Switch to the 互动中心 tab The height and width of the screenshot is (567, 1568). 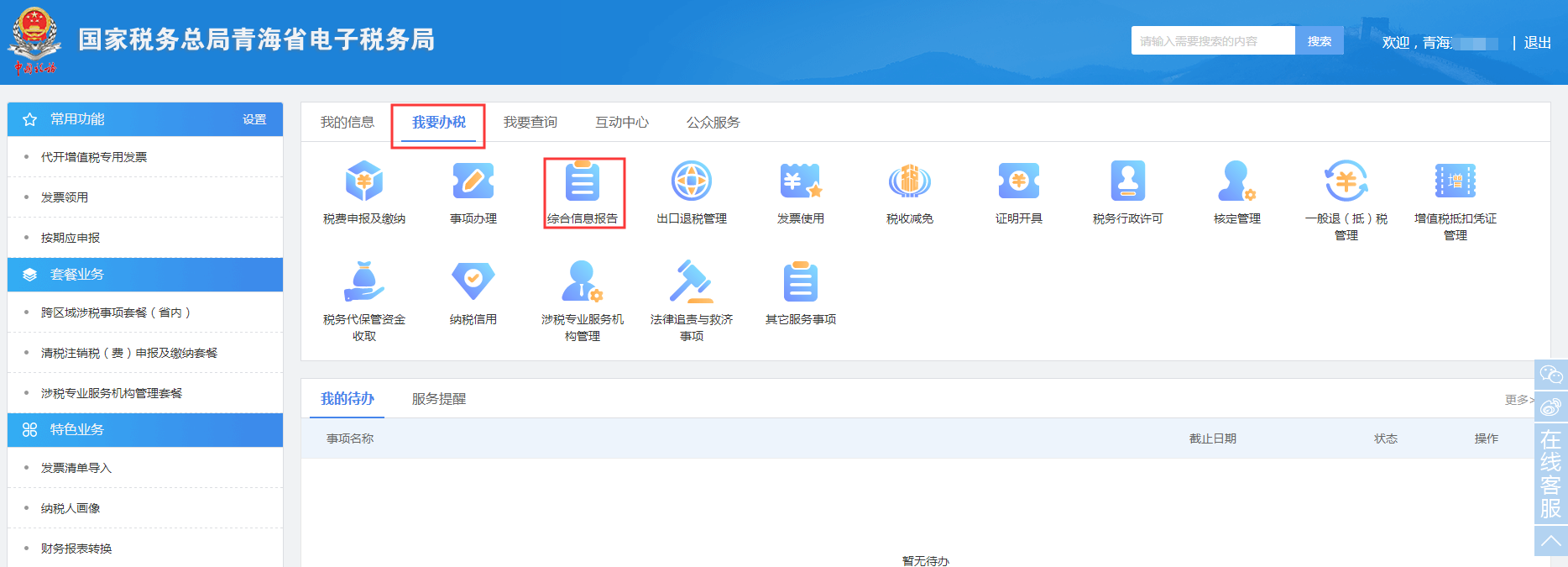pyautogui.click(x=622, y=123)
